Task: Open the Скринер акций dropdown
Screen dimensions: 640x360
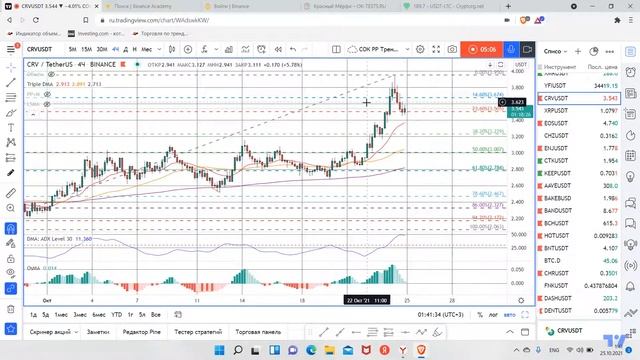Action: (x=53, y=332)
